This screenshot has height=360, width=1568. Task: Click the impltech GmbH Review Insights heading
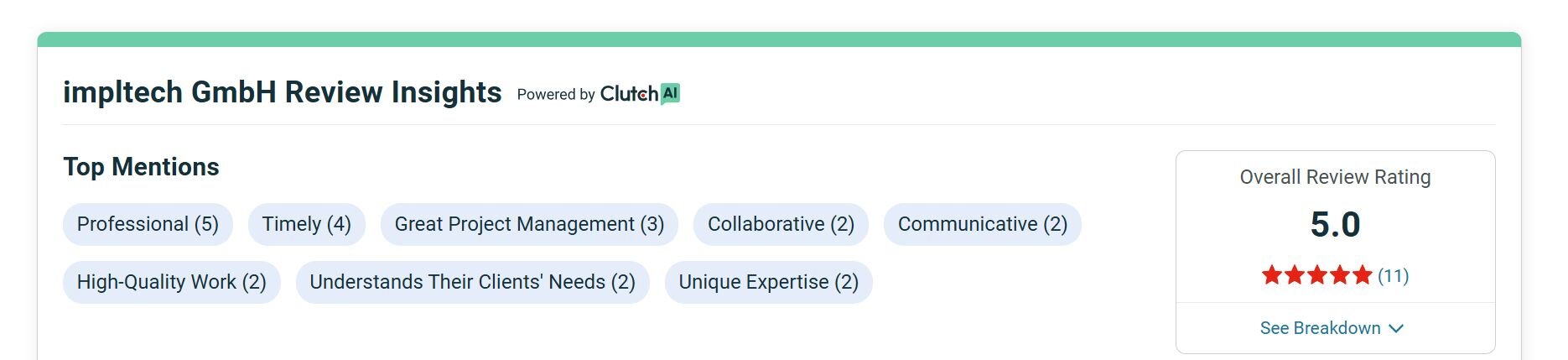point(282,92)
